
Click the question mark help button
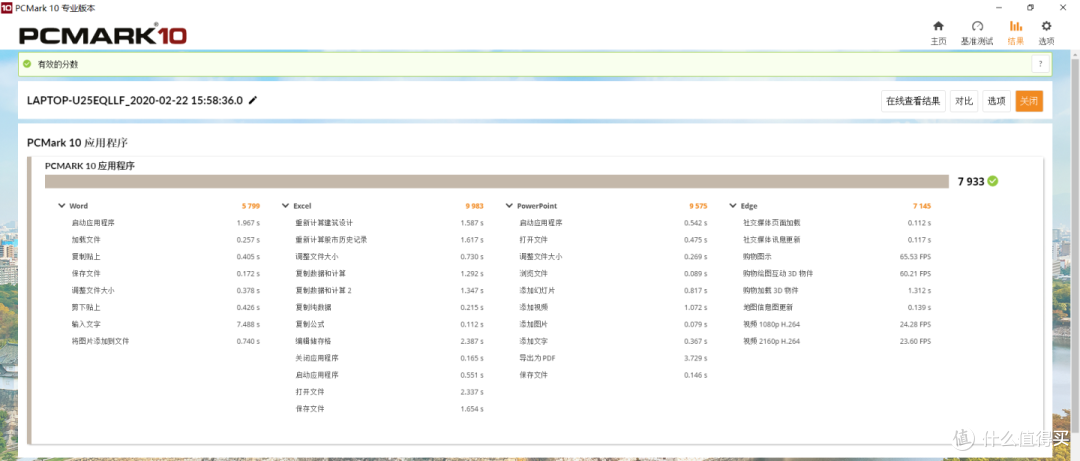pyautogui.click(x=1040, y=64)
